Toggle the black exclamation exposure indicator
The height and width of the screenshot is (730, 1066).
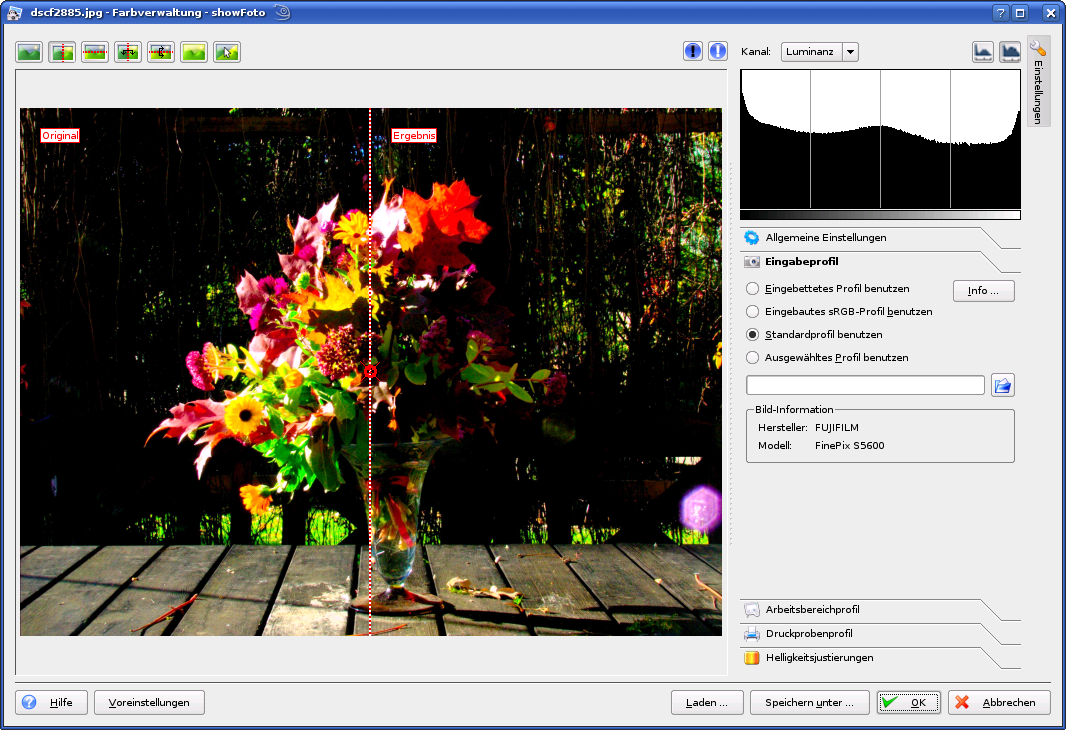[x=693, y=52]
